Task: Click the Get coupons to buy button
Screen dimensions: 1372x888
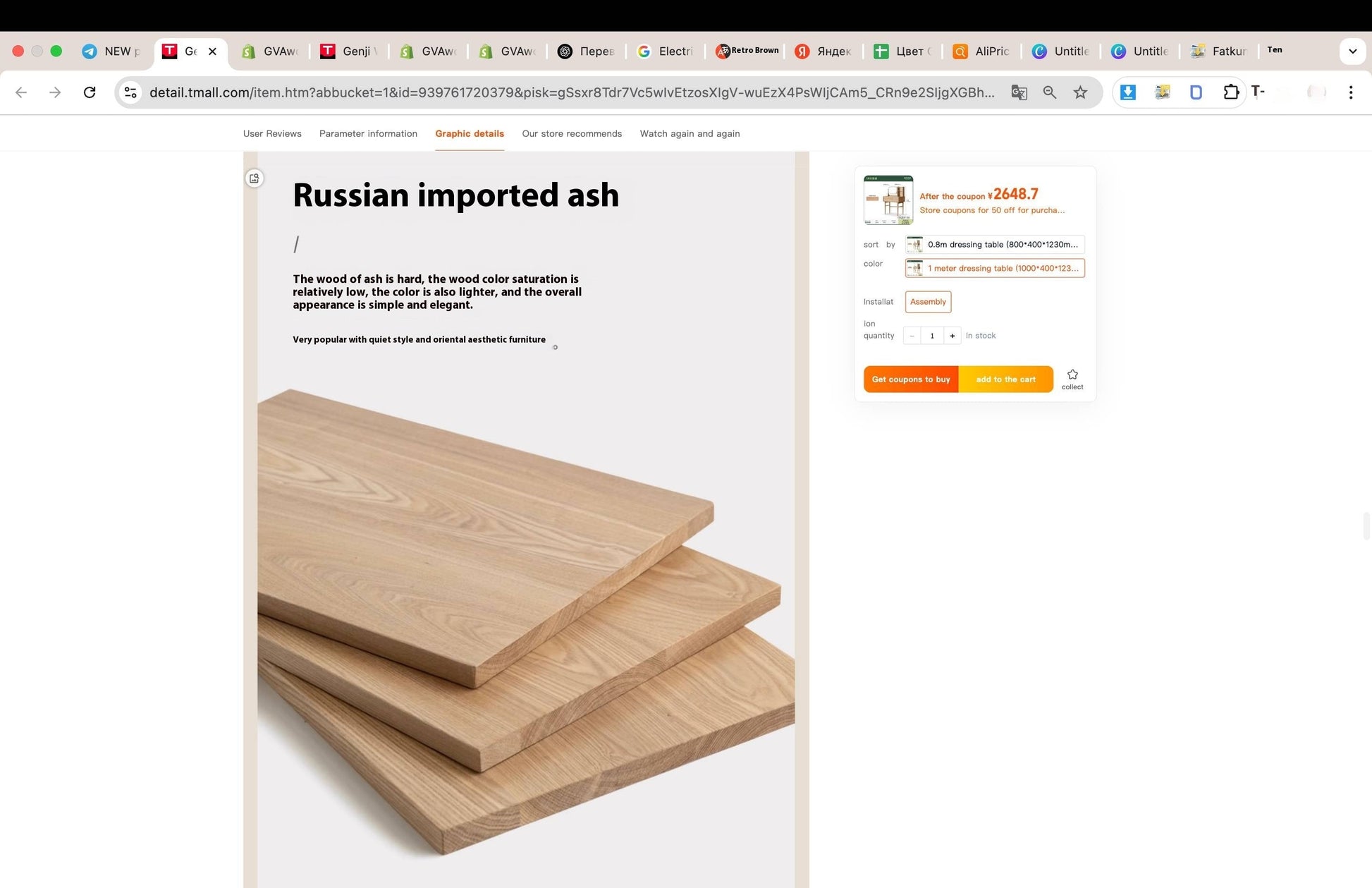Action: coord(911,379)
